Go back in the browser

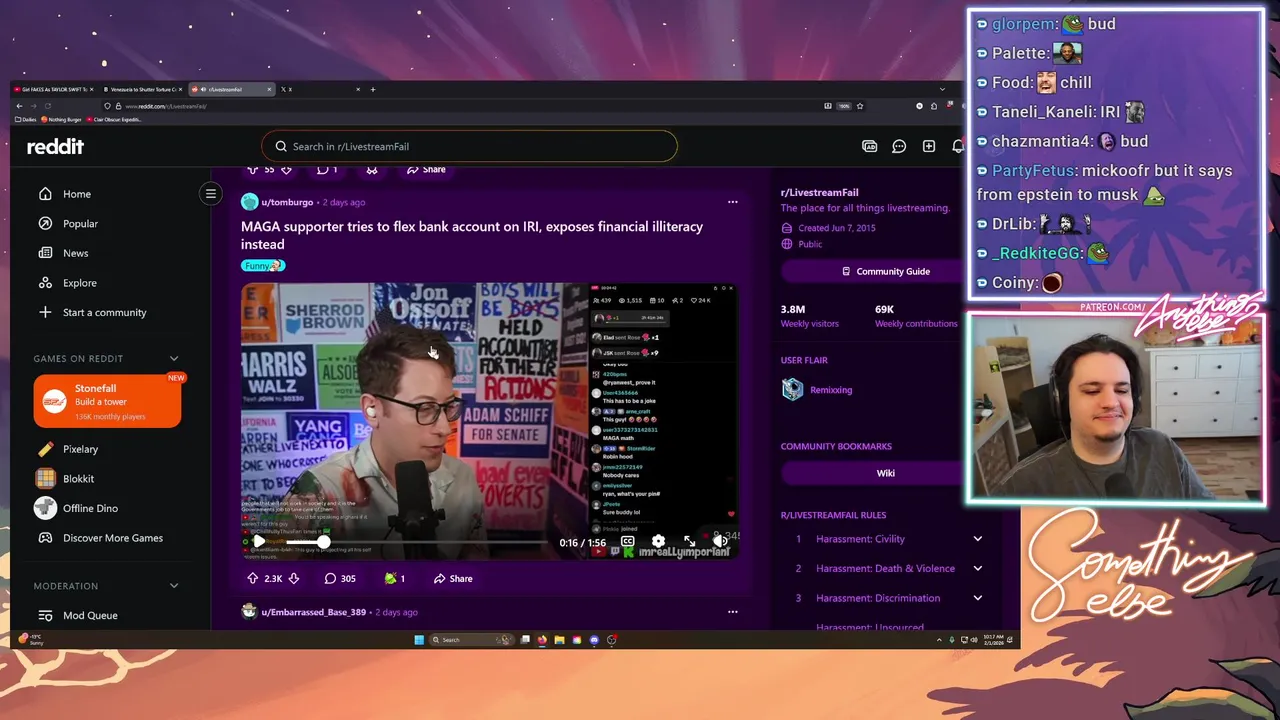click(19, 106)
